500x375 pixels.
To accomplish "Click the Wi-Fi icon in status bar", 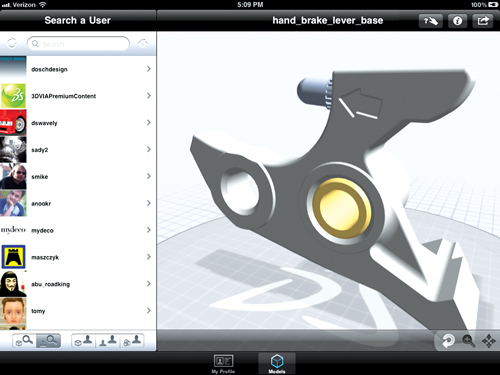I will (x=42, y=5).
